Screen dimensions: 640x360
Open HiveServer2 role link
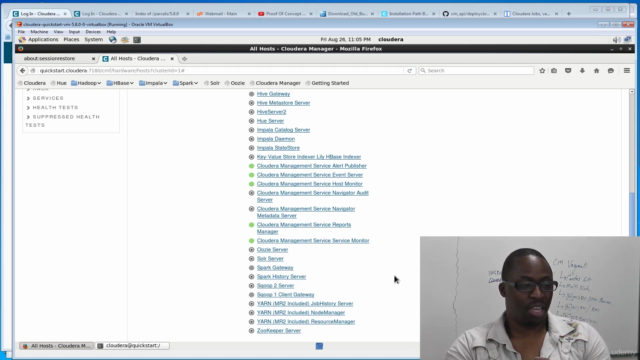(271, 112)
